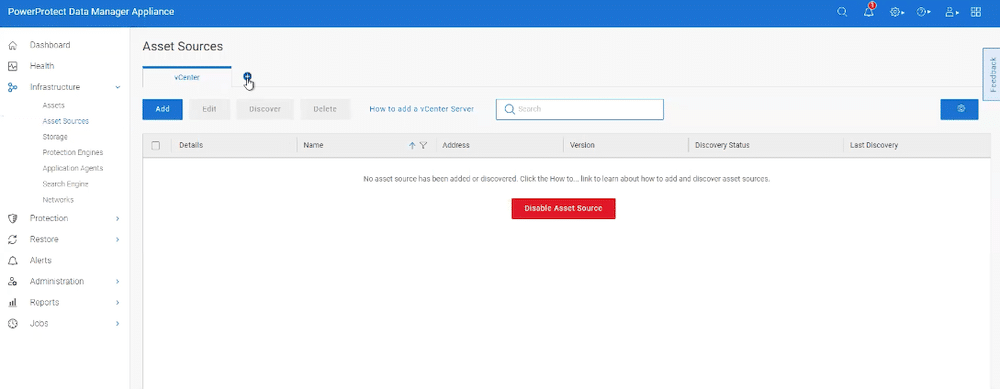This screenshot has width=1000, height=389.
Task: Click the Last Discovery column header
Action: tap(874, 145)
